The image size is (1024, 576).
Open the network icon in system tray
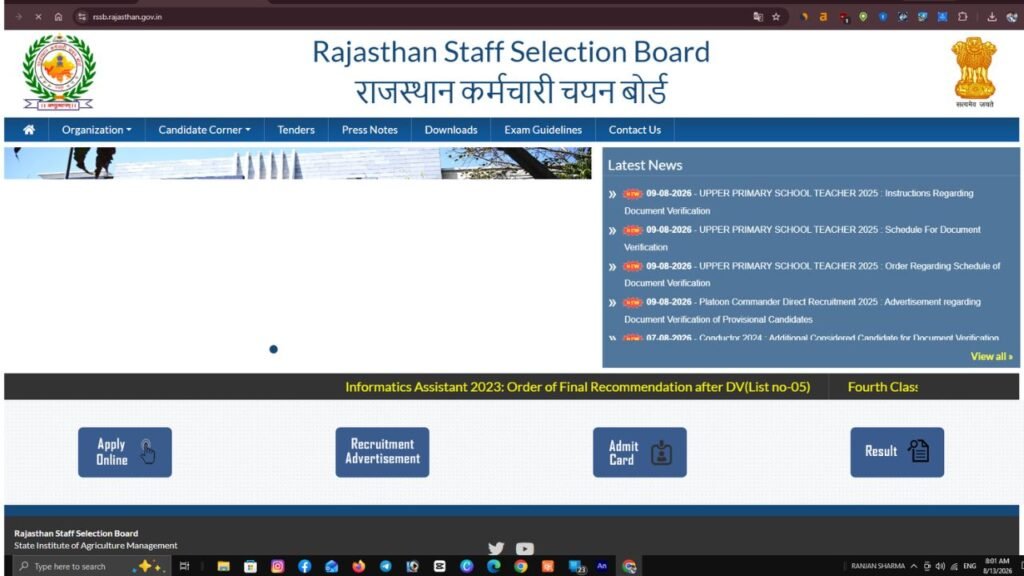point(954,566)
